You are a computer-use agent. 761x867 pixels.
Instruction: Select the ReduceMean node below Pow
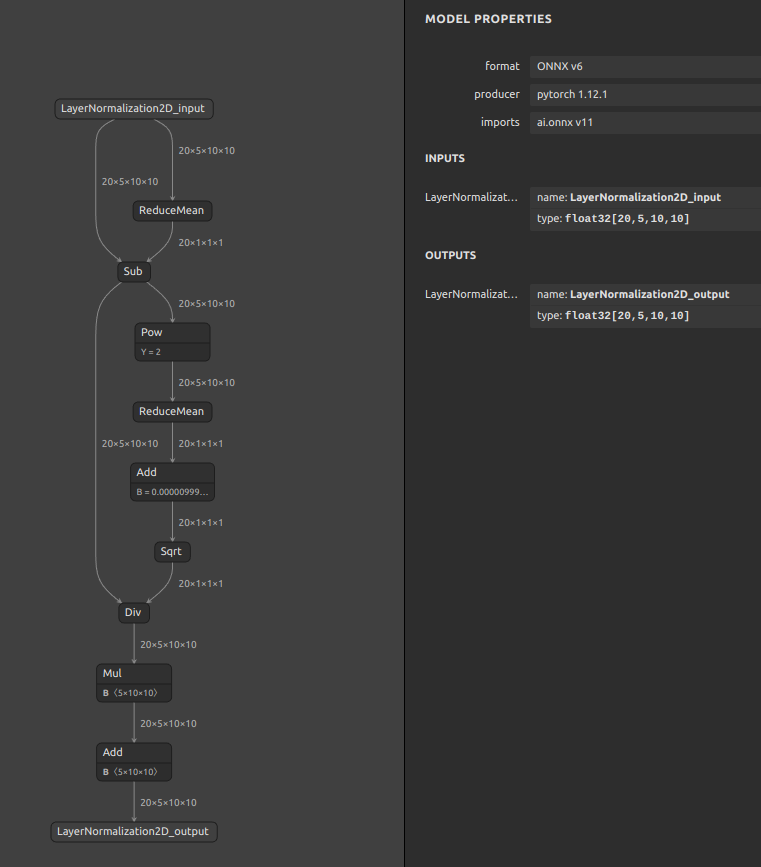click(173, 411)
